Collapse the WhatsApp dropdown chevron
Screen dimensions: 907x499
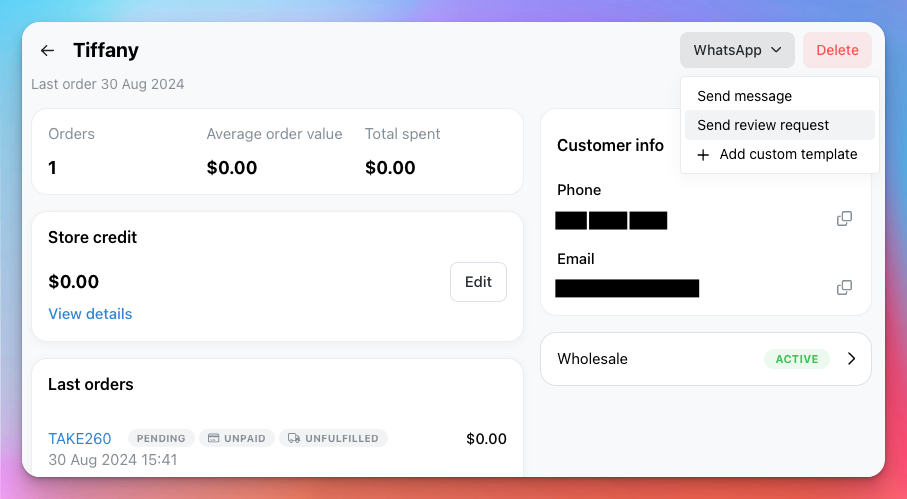coord(776,50)
